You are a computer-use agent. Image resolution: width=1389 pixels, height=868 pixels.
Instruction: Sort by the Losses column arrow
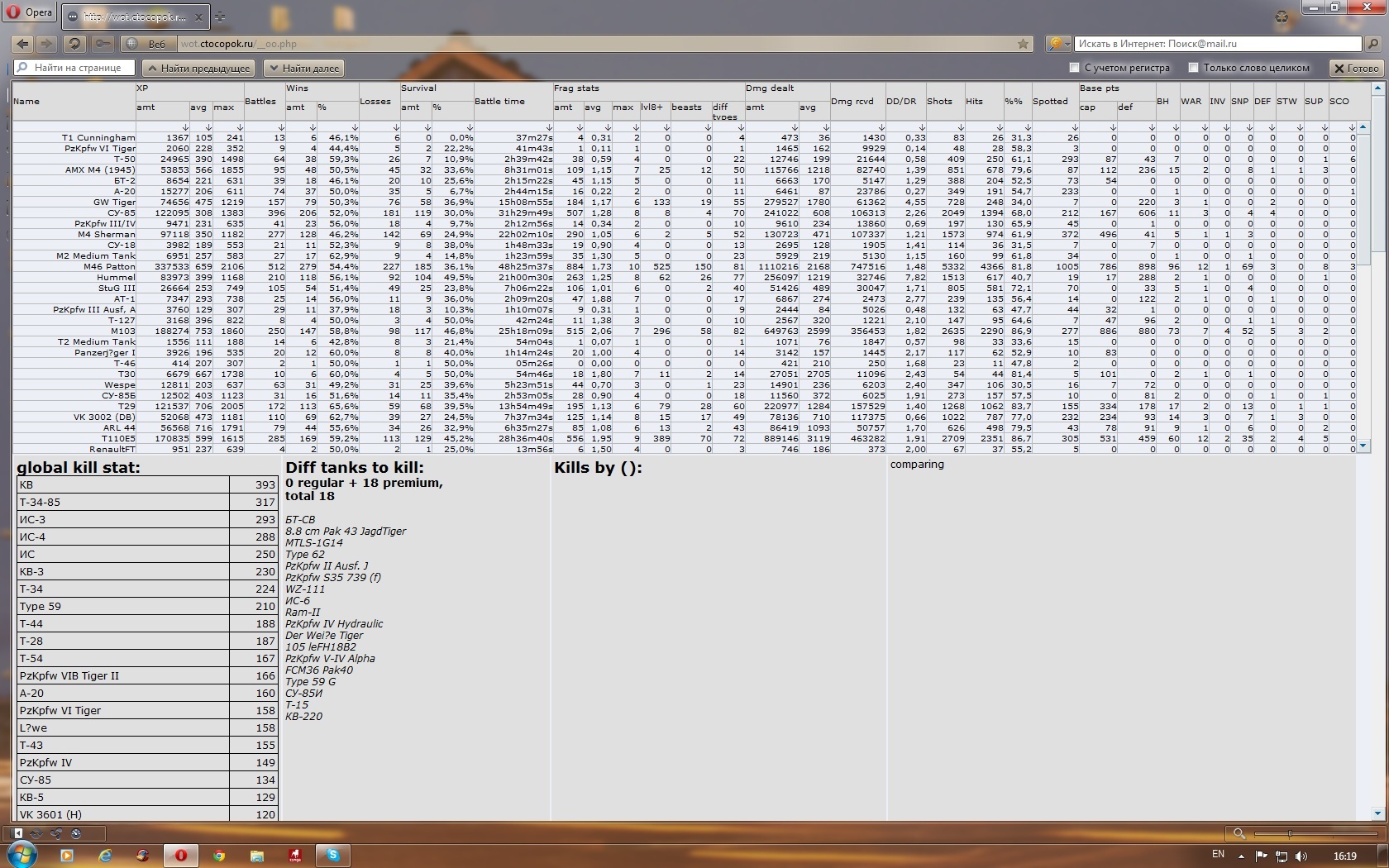click(395, 127)
